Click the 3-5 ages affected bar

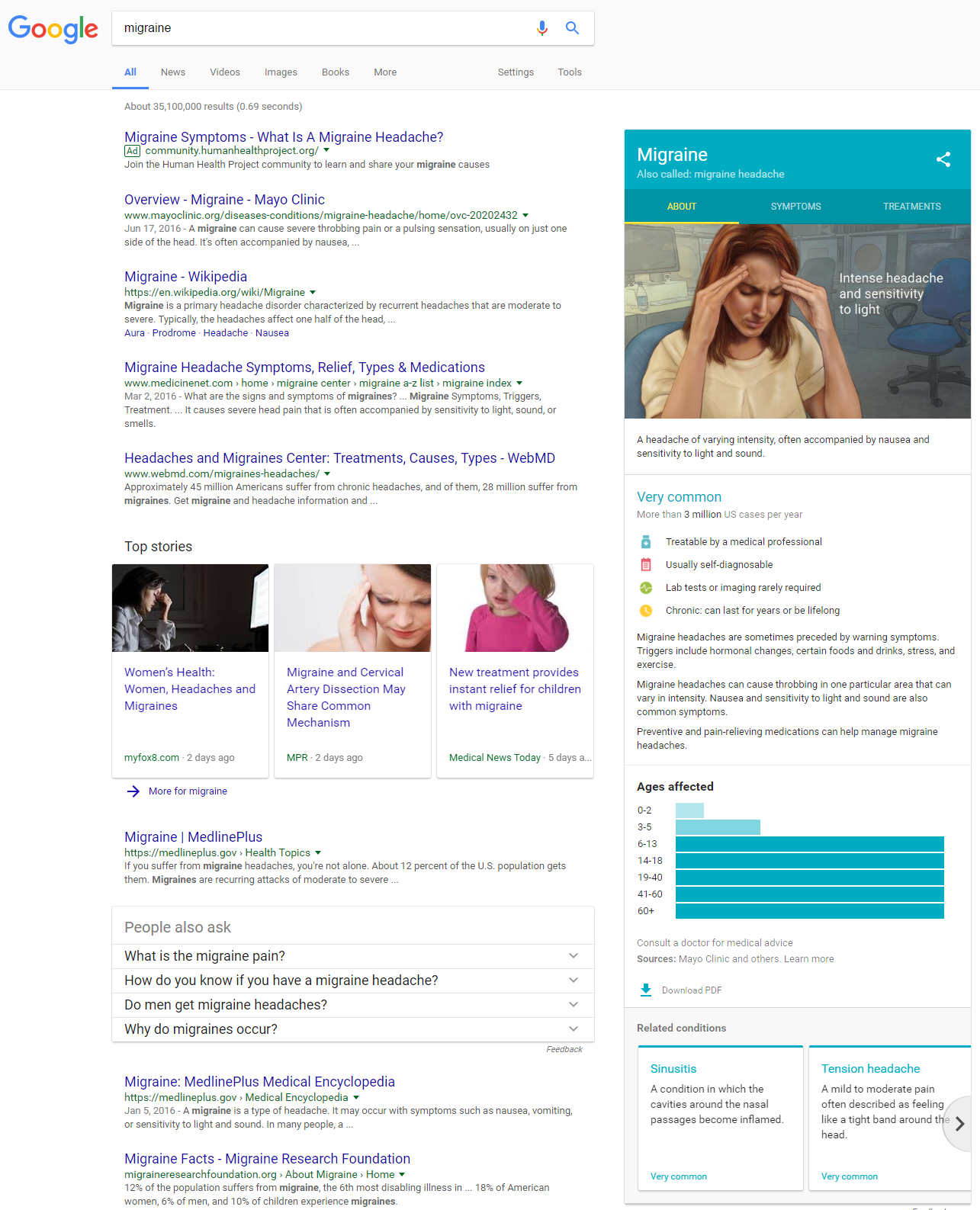point(718,827)
